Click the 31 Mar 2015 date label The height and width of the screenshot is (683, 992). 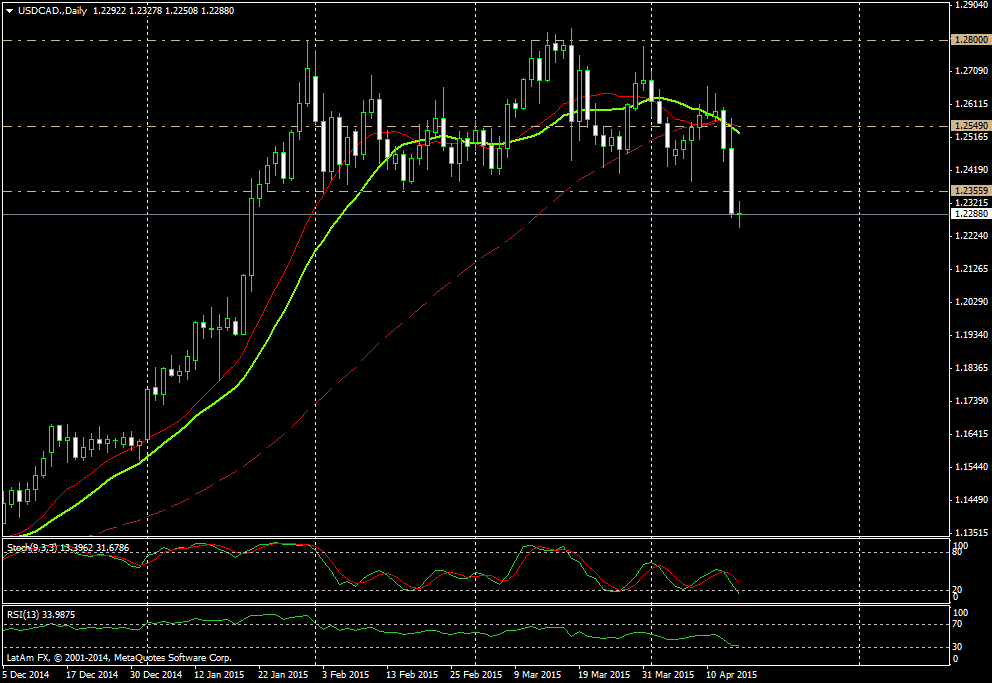[670, 675]
